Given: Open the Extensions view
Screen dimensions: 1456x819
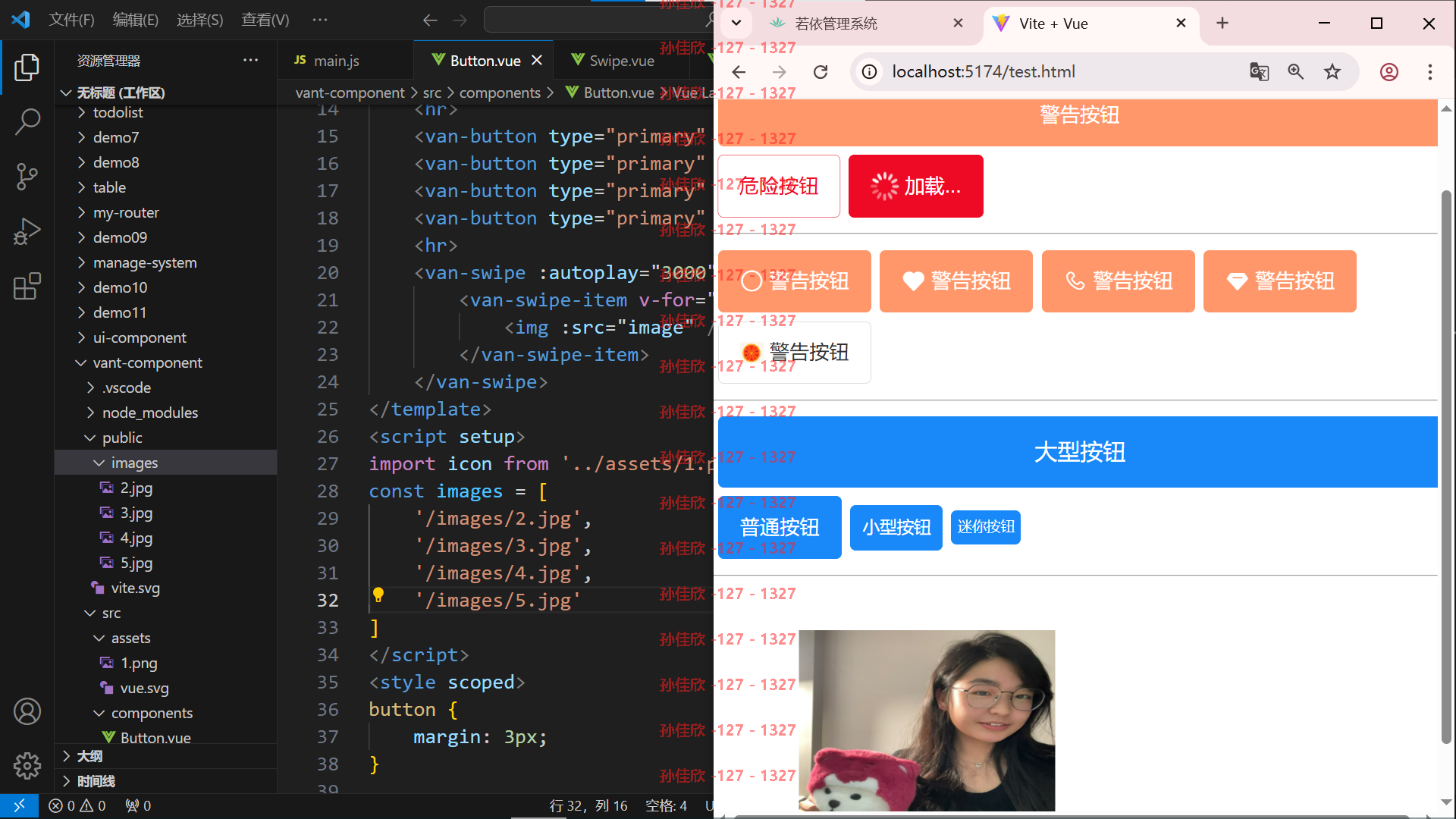Looking at the screenshot, I should (x=27, y=287).
